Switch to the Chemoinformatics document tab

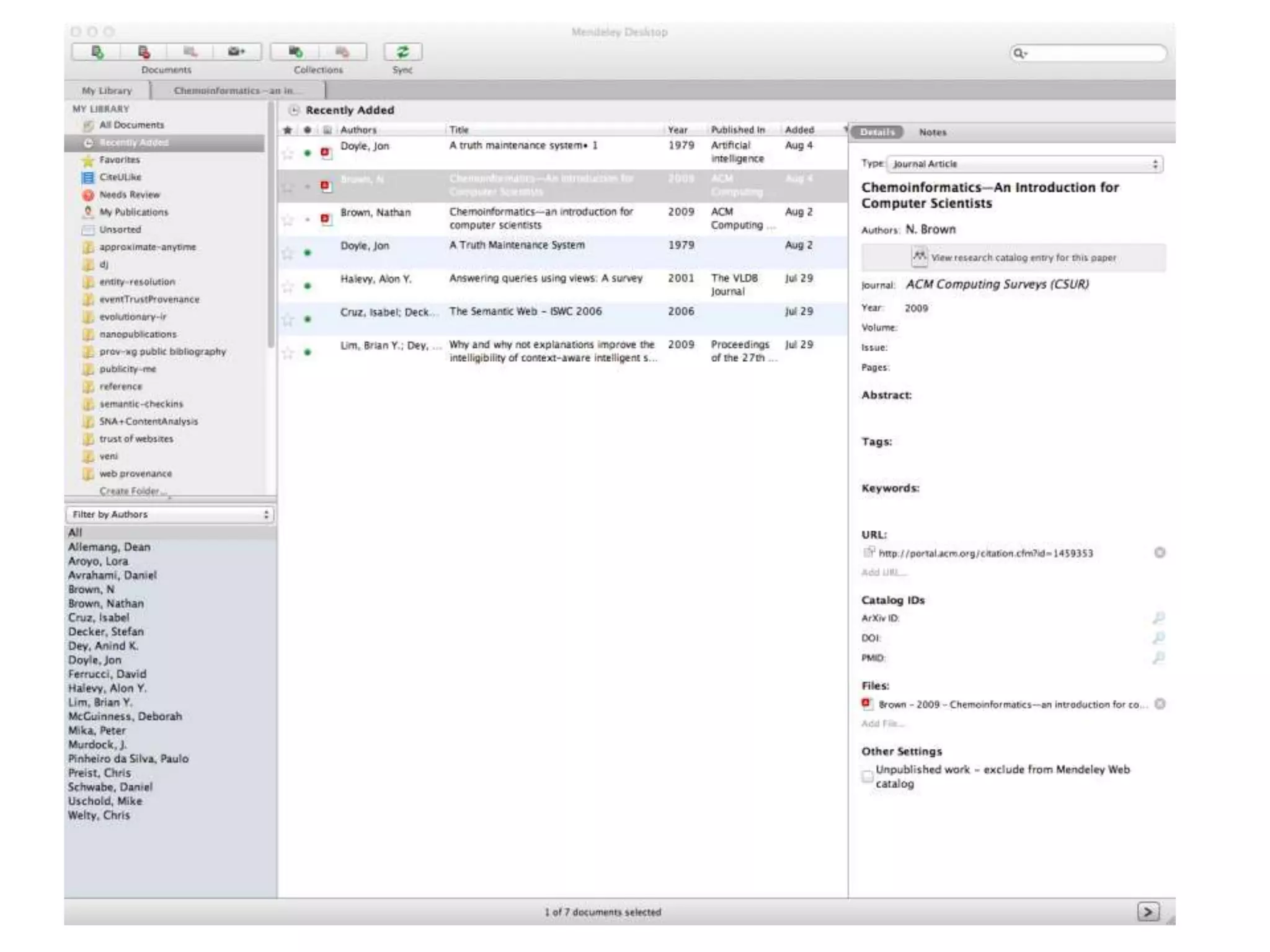[236, 90]
